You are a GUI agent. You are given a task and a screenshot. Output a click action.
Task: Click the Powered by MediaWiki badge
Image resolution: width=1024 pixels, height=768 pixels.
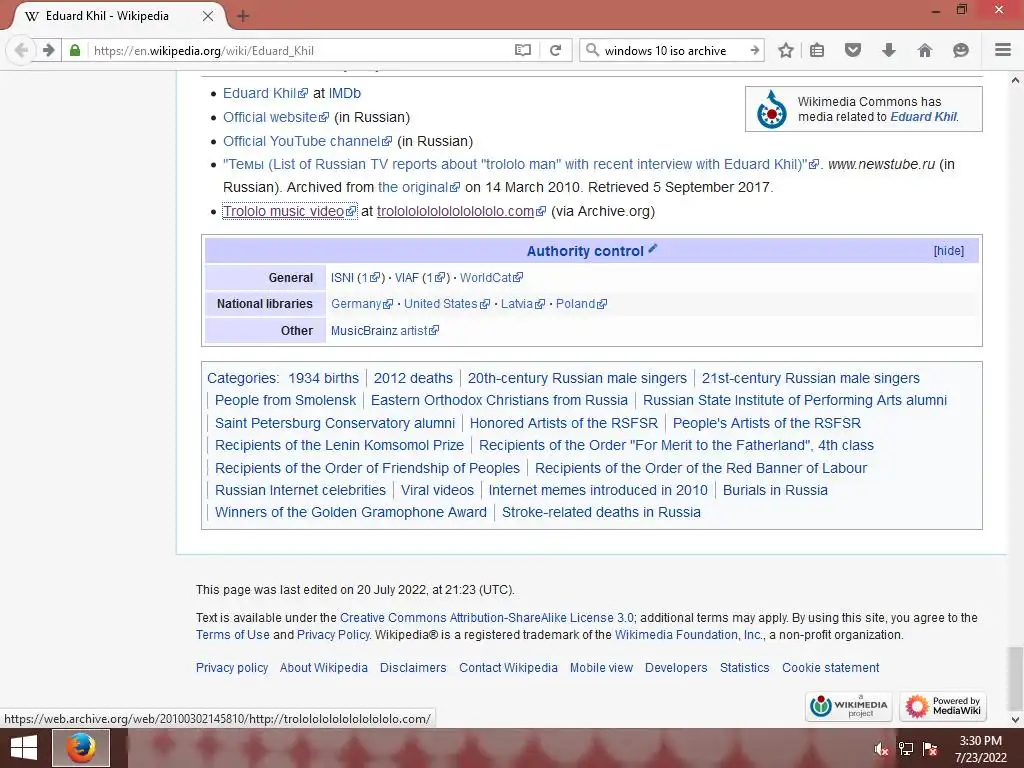[943, 706]
